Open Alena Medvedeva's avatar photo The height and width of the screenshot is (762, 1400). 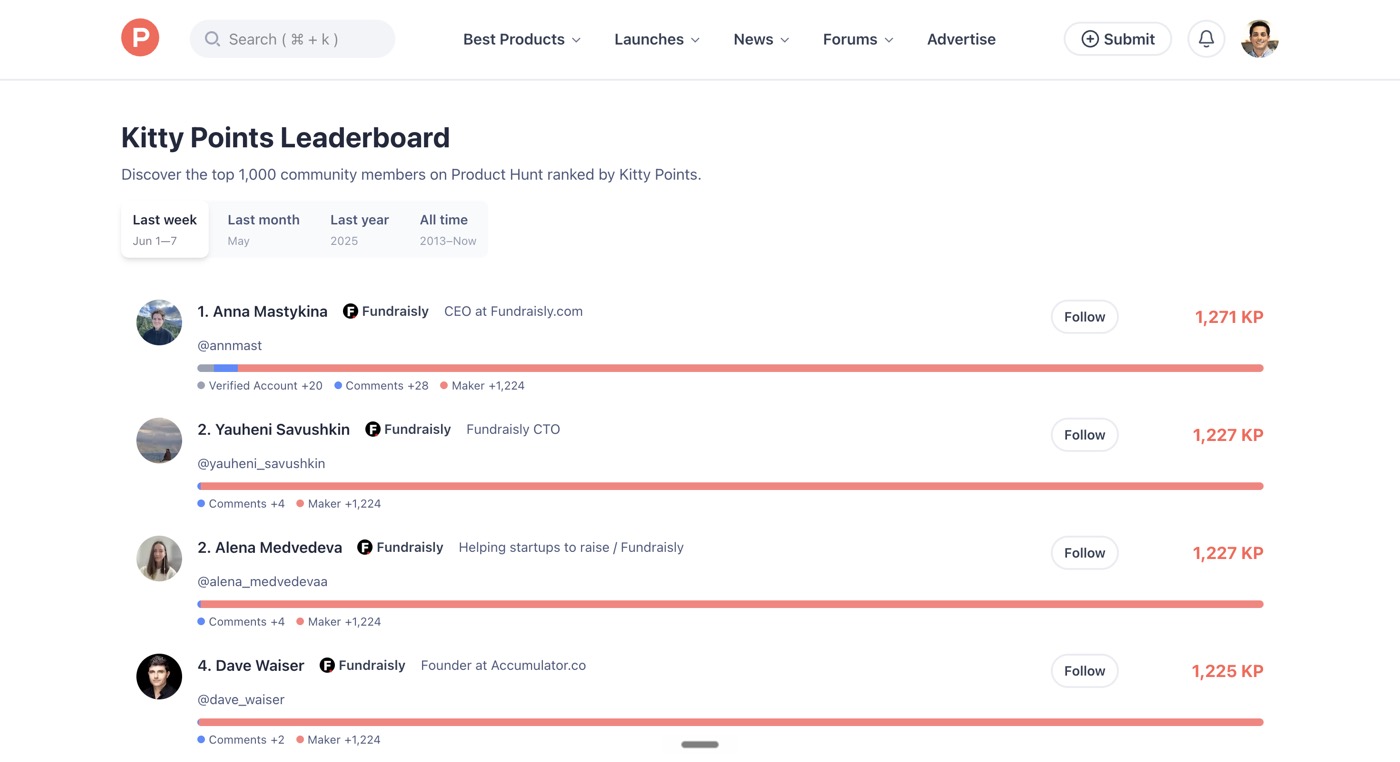tap(159, 558)
